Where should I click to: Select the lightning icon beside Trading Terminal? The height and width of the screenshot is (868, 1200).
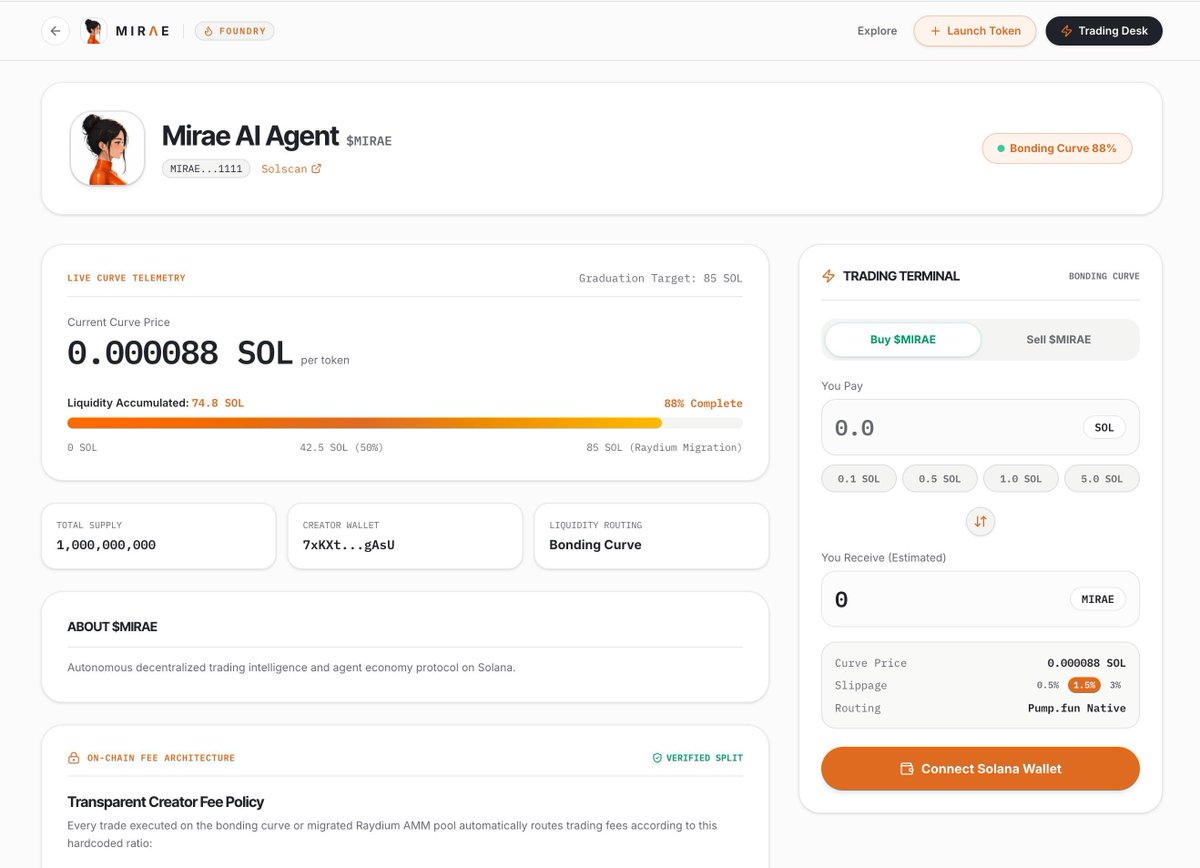pos(828,276)
